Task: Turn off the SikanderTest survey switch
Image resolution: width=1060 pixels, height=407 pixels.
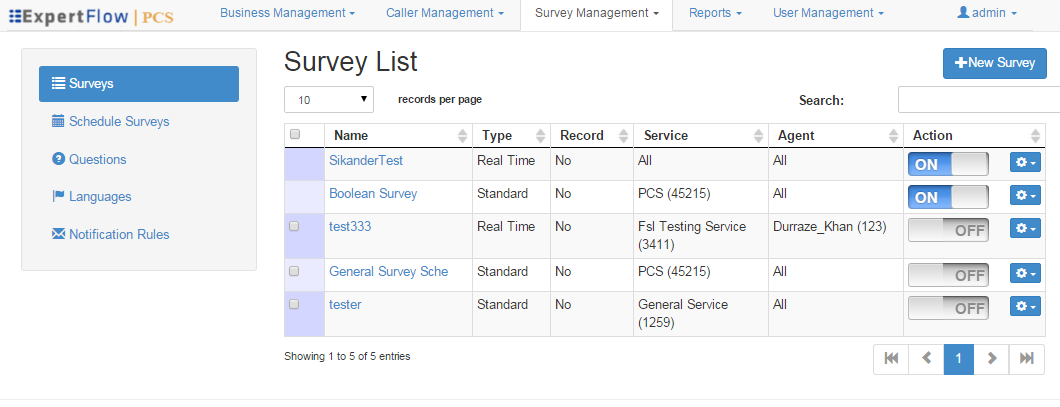Action: click(x=947, y=164)
